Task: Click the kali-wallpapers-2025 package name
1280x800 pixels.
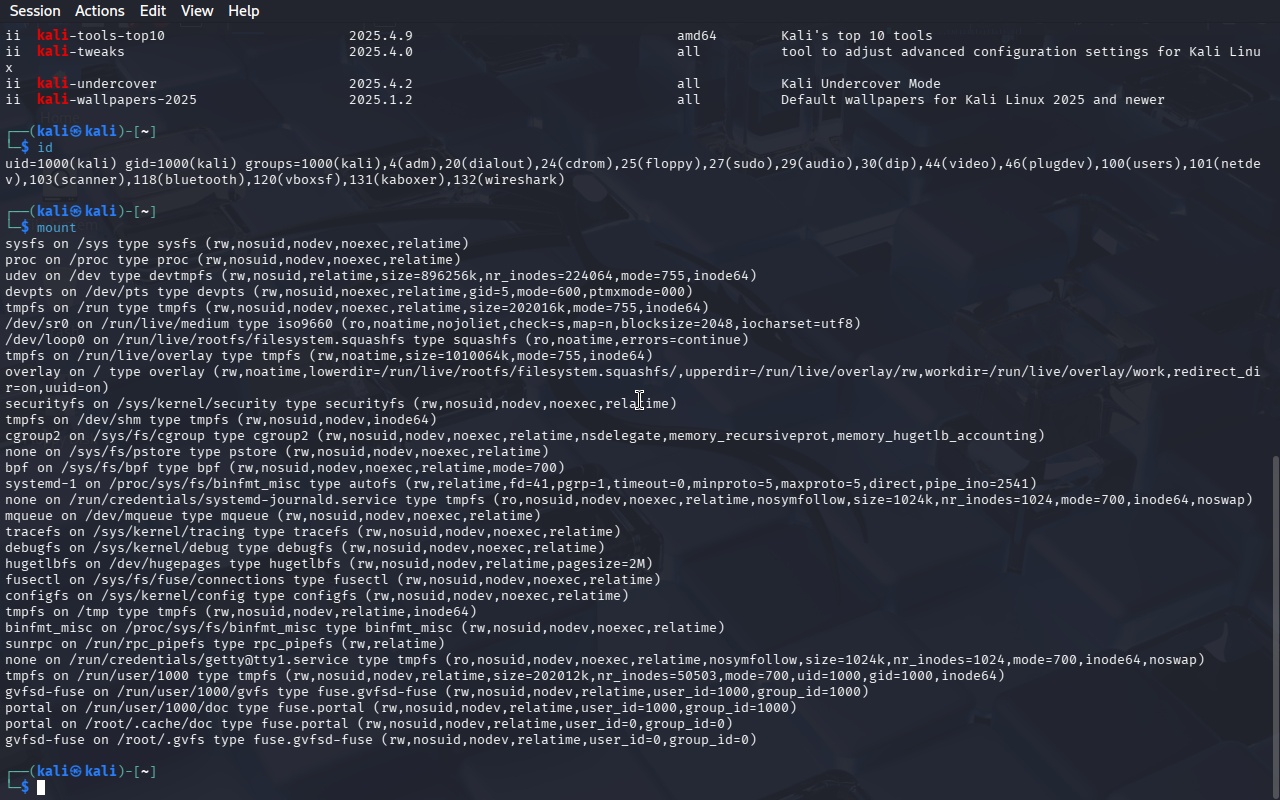Action: pos(117,100)
